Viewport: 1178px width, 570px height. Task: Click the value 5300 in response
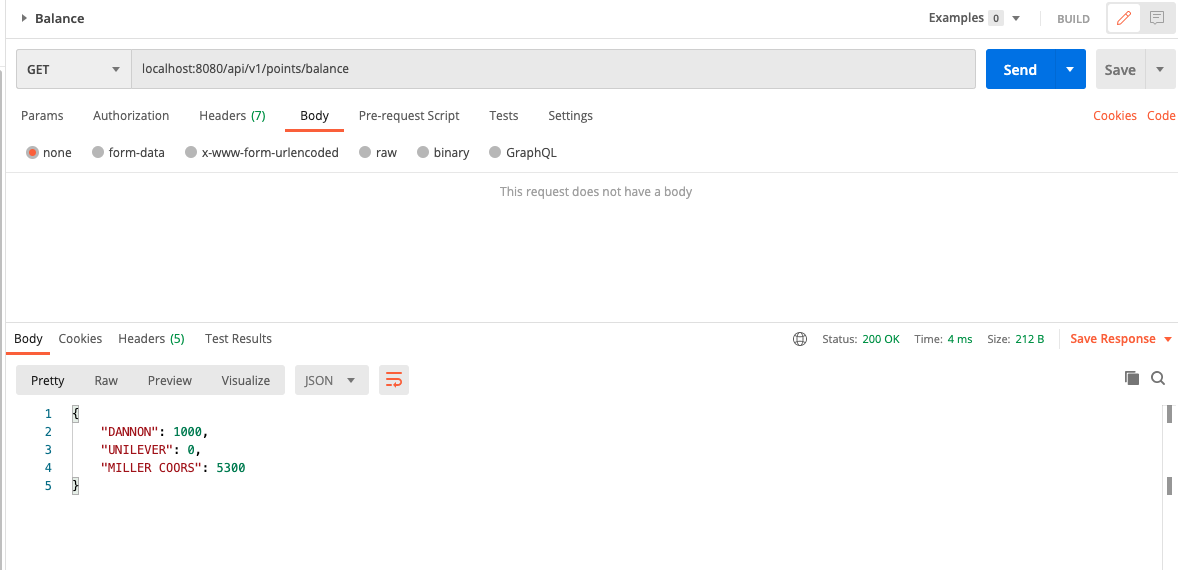[231, 468]
